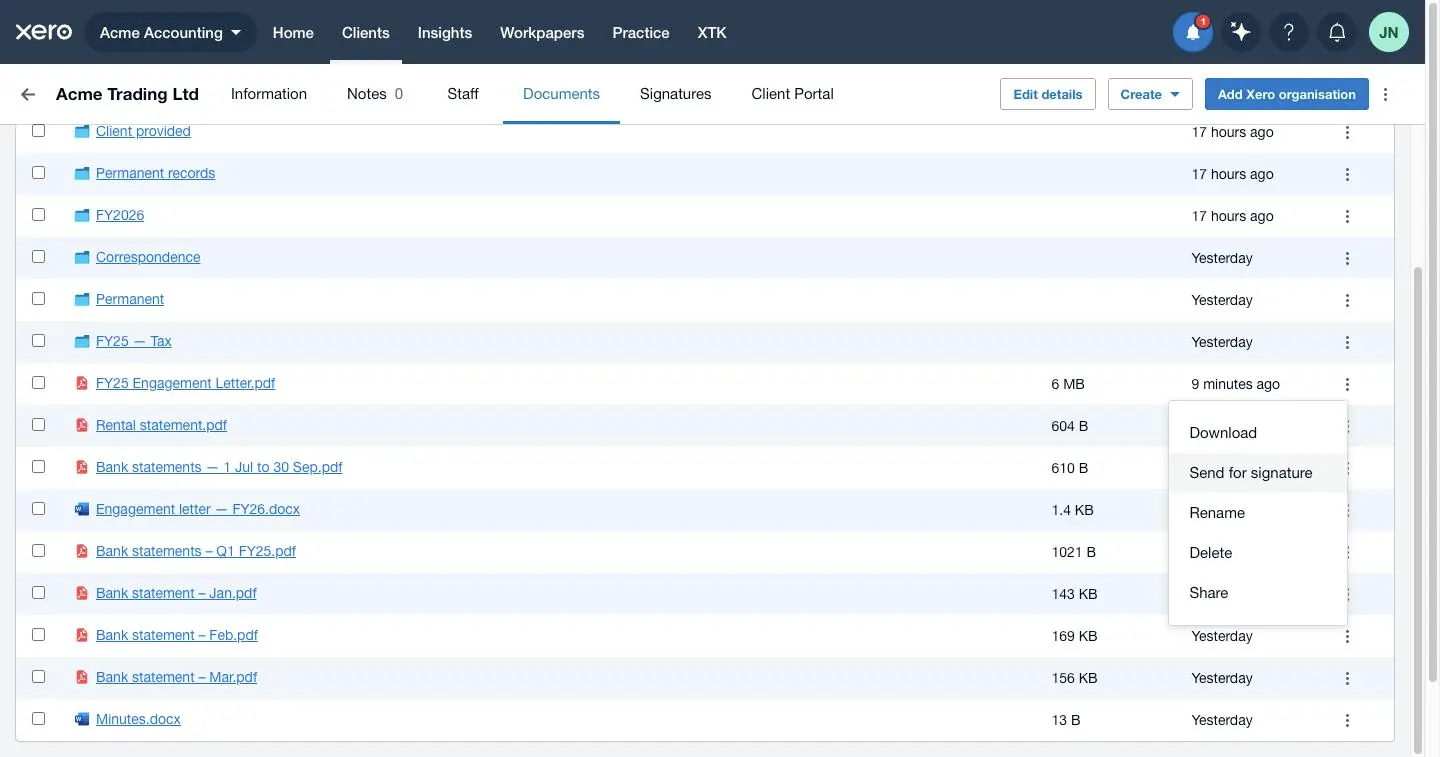Screen dimensions: 1440x757
Task: Click the Edit details button
Action: [1048, 94]
